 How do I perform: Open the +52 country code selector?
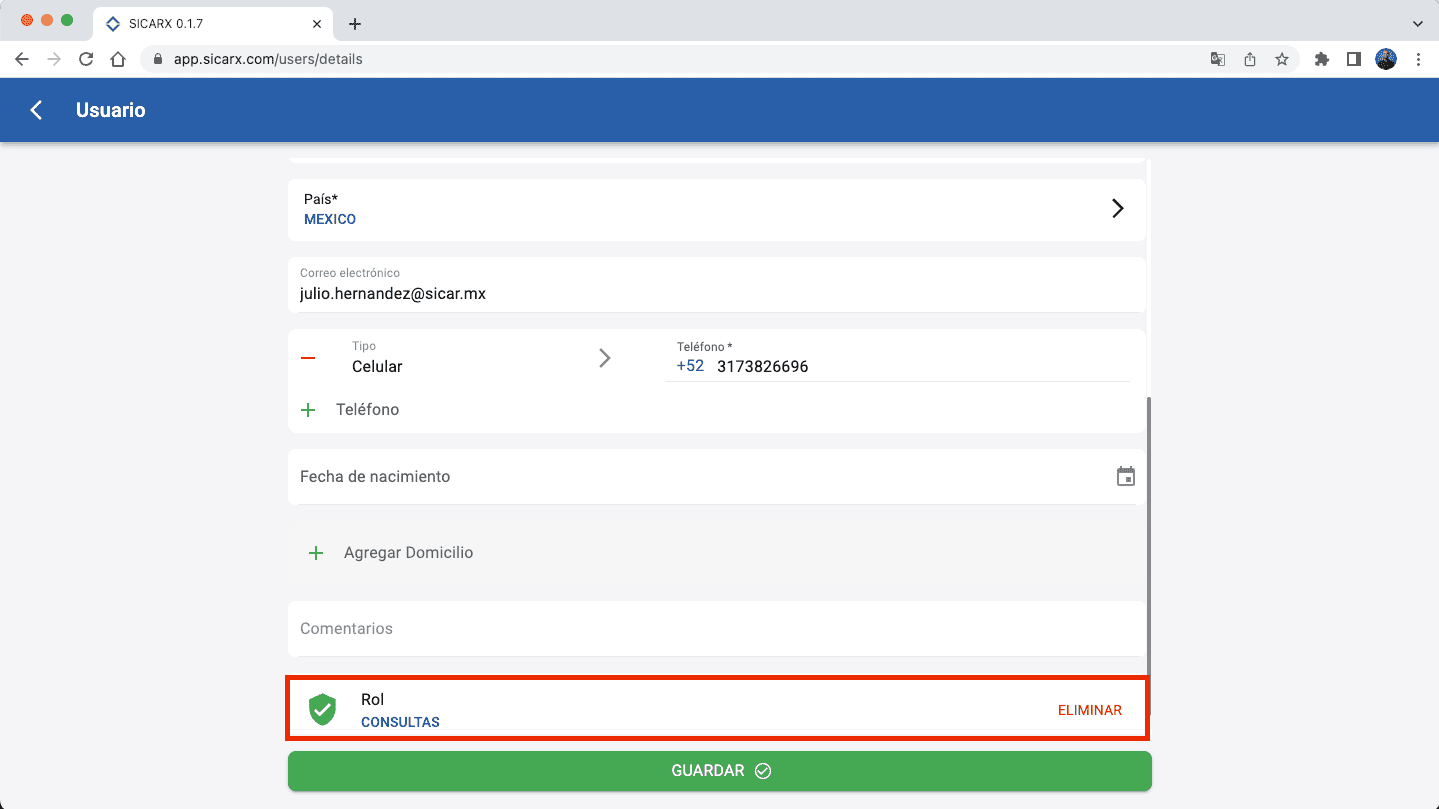pos(690,366)
